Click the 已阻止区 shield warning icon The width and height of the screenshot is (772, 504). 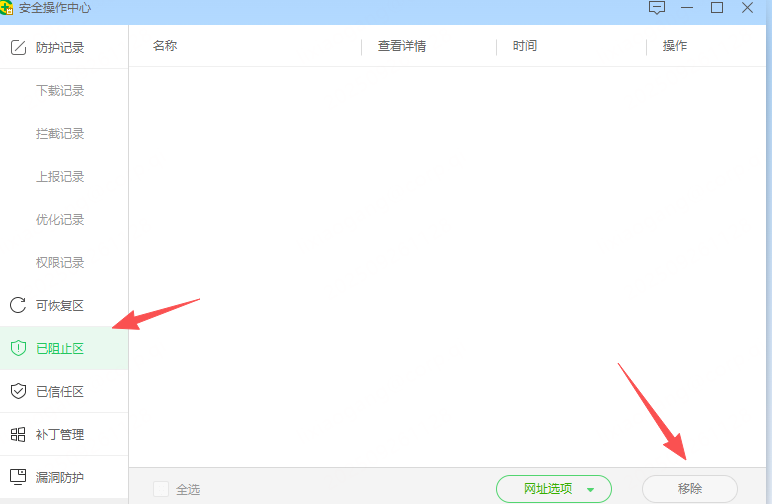[18, 348]
